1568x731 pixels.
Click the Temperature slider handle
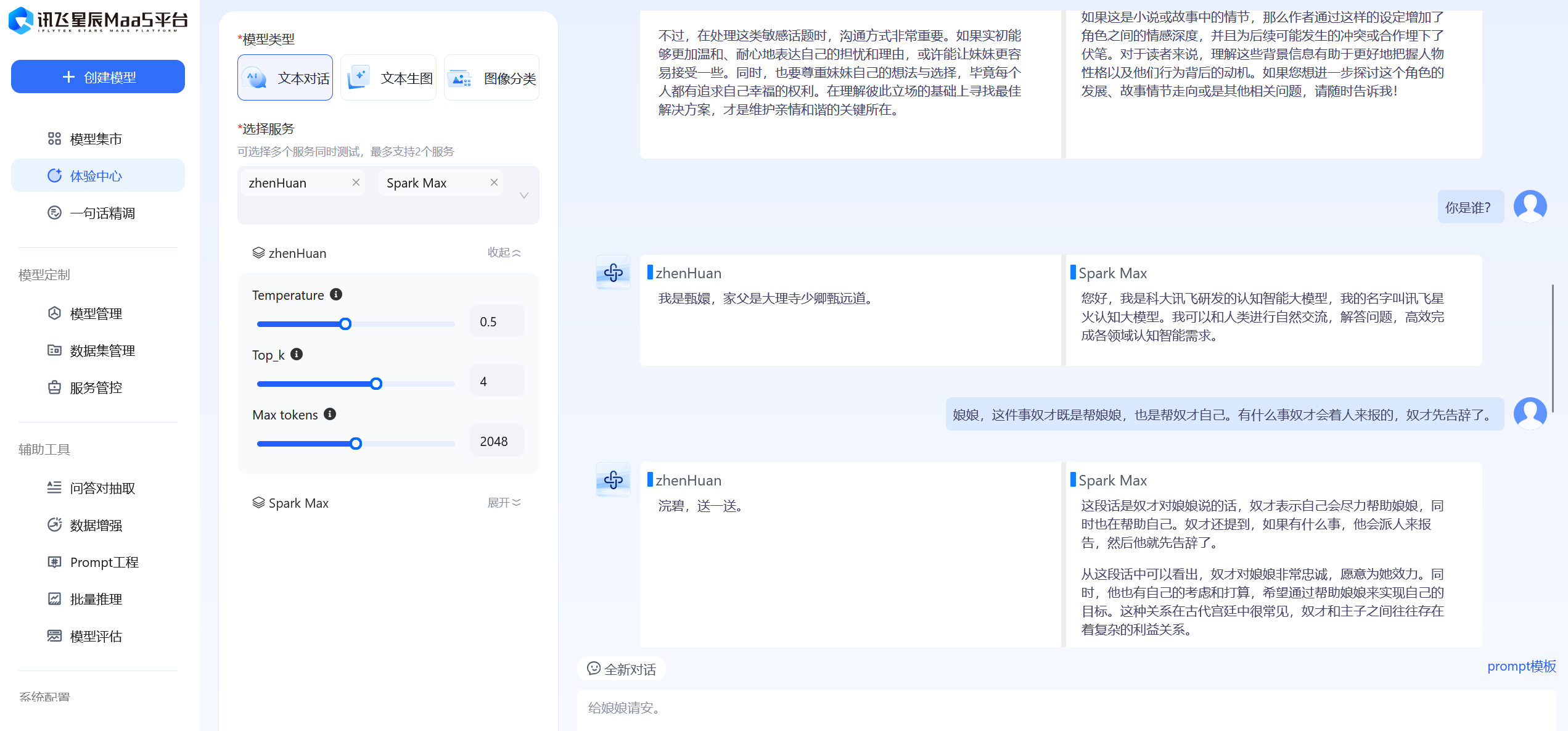pos(345,324)
